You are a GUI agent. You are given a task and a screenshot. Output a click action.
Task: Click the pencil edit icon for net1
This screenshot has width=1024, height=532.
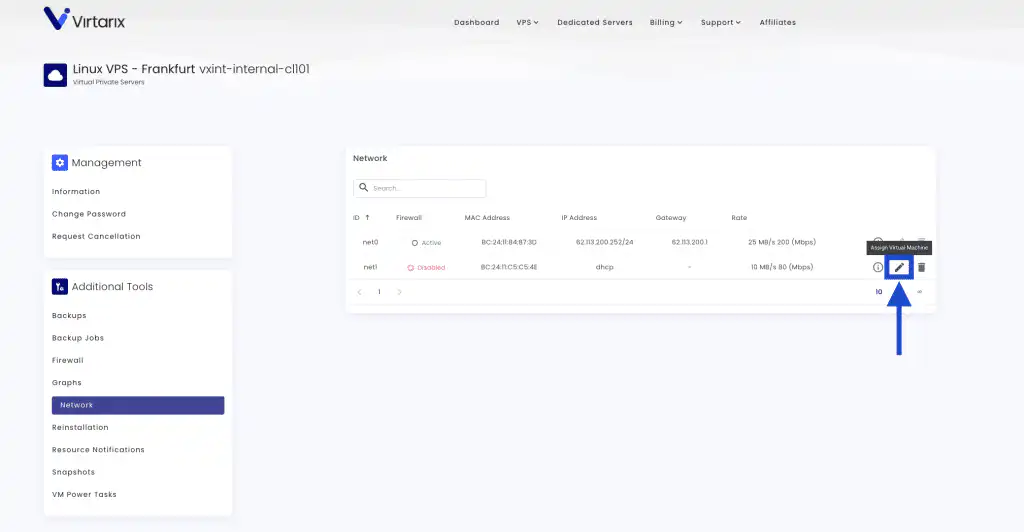coord(899,267)
